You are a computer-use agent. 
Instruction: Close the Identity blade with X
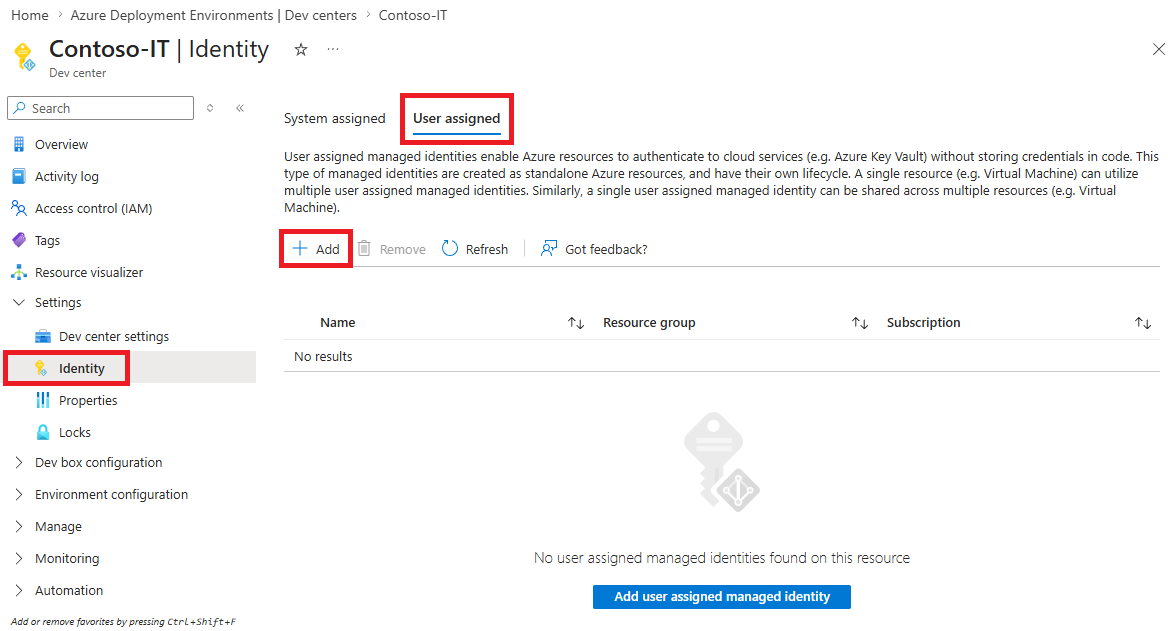(x=1158, y=50)
